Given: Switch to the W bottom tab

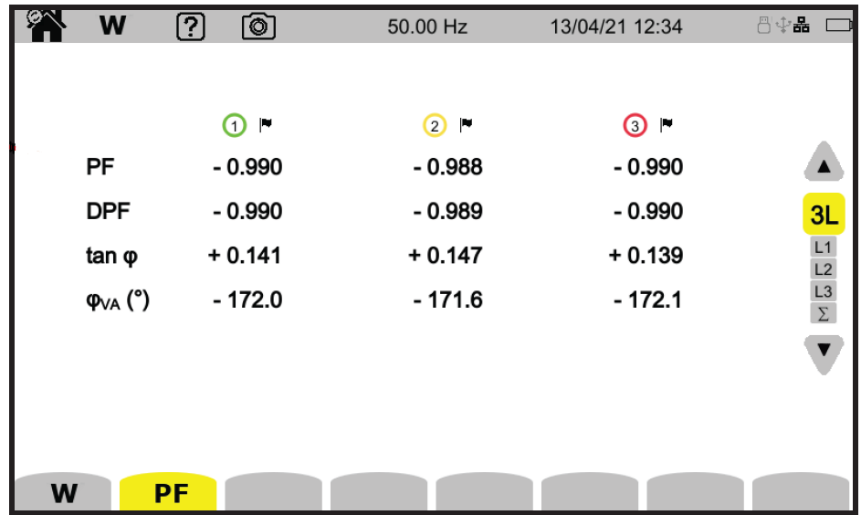Looking at the screenshot, I should pyautogui.click(x=63, y=494).
